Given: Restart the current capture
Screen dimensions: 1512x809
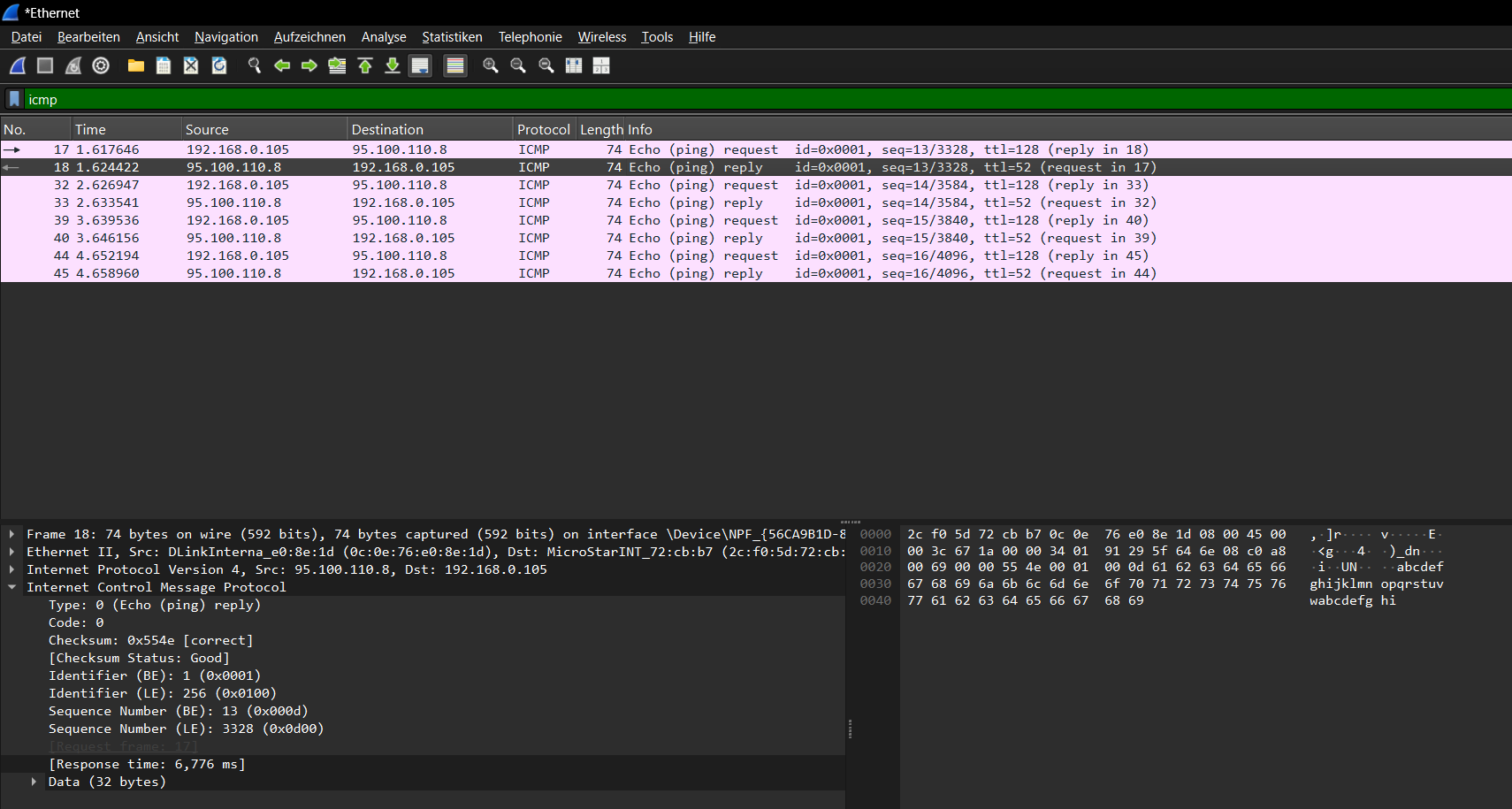Looking at the screenshot, I should (73, 65).
